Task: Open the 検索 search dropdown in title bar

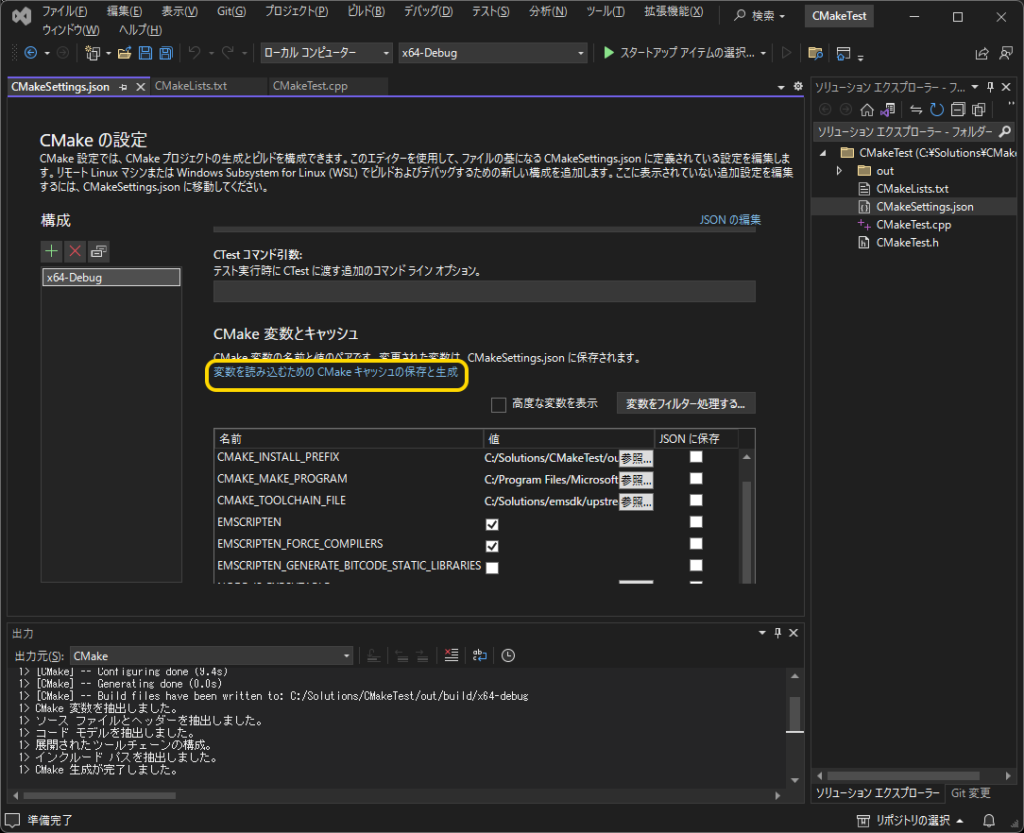Action: pos(760,16)
